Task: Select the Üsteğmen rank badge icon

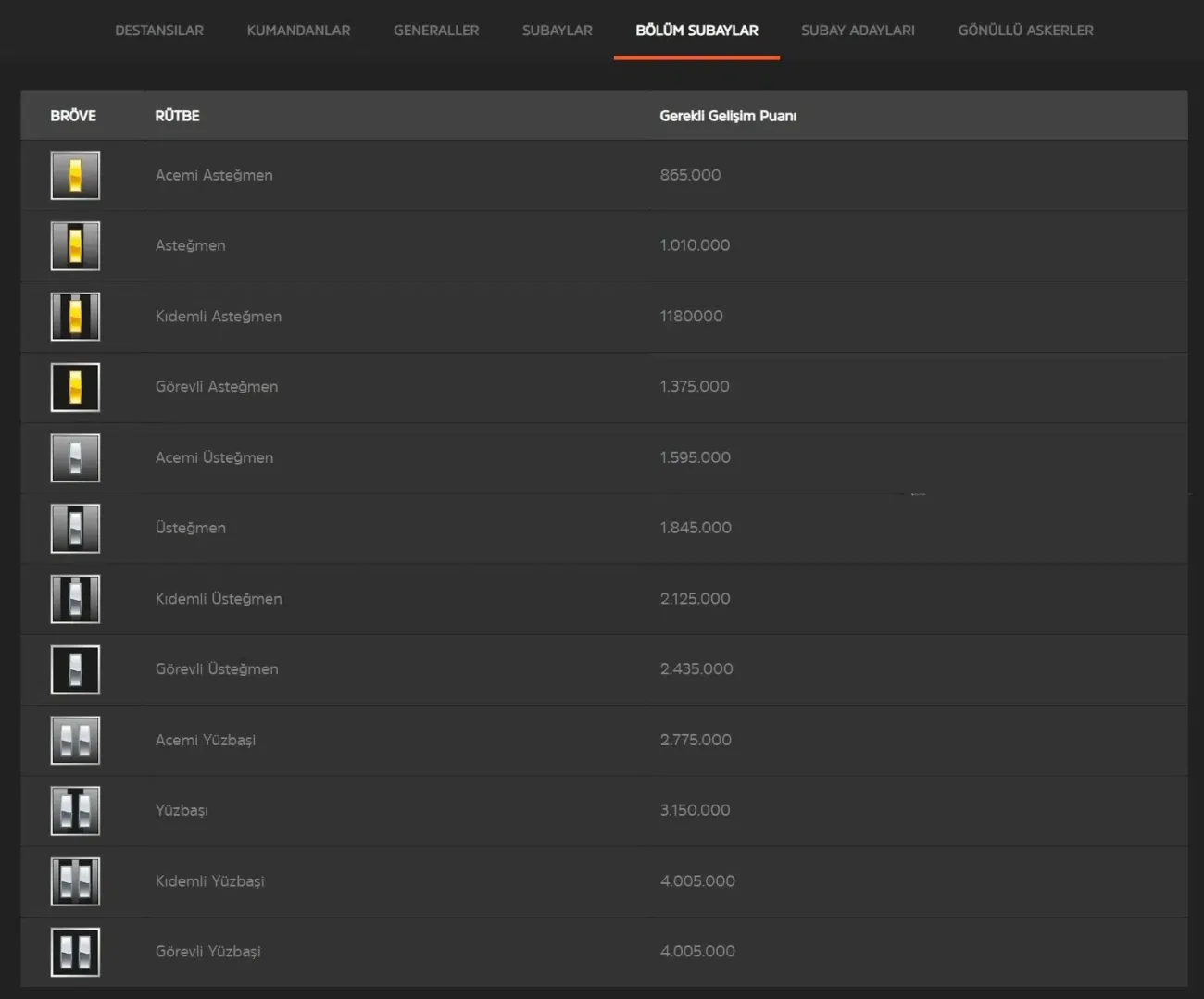Action: (75, 528)
